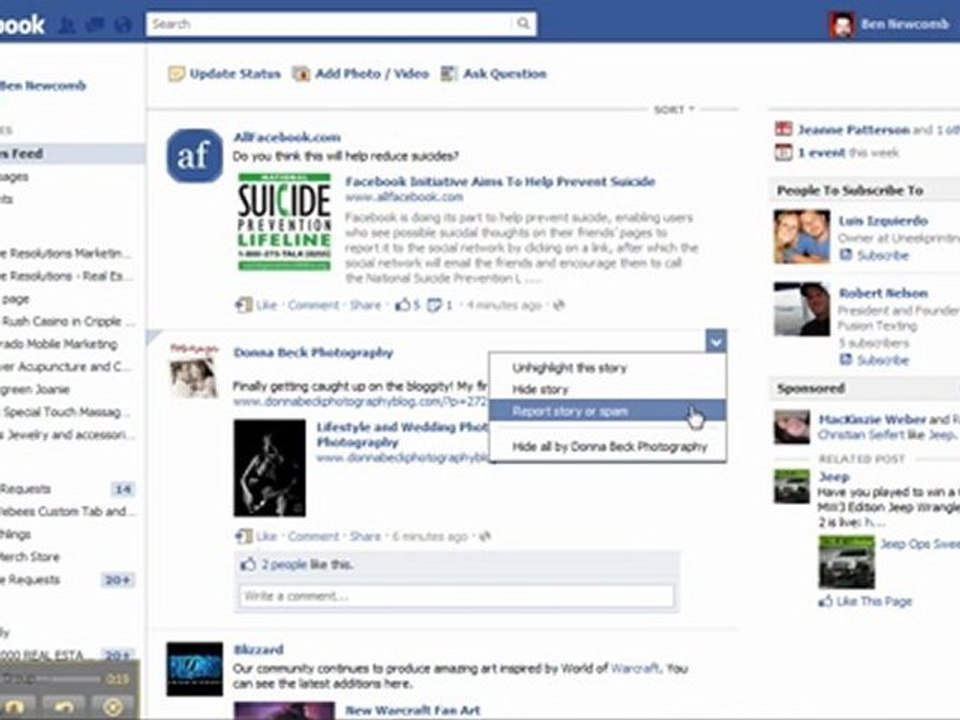Open the Blizzard logo thumbnail
Screen dimensions: 960x720
pyautogui.click(x=195, y=669)
